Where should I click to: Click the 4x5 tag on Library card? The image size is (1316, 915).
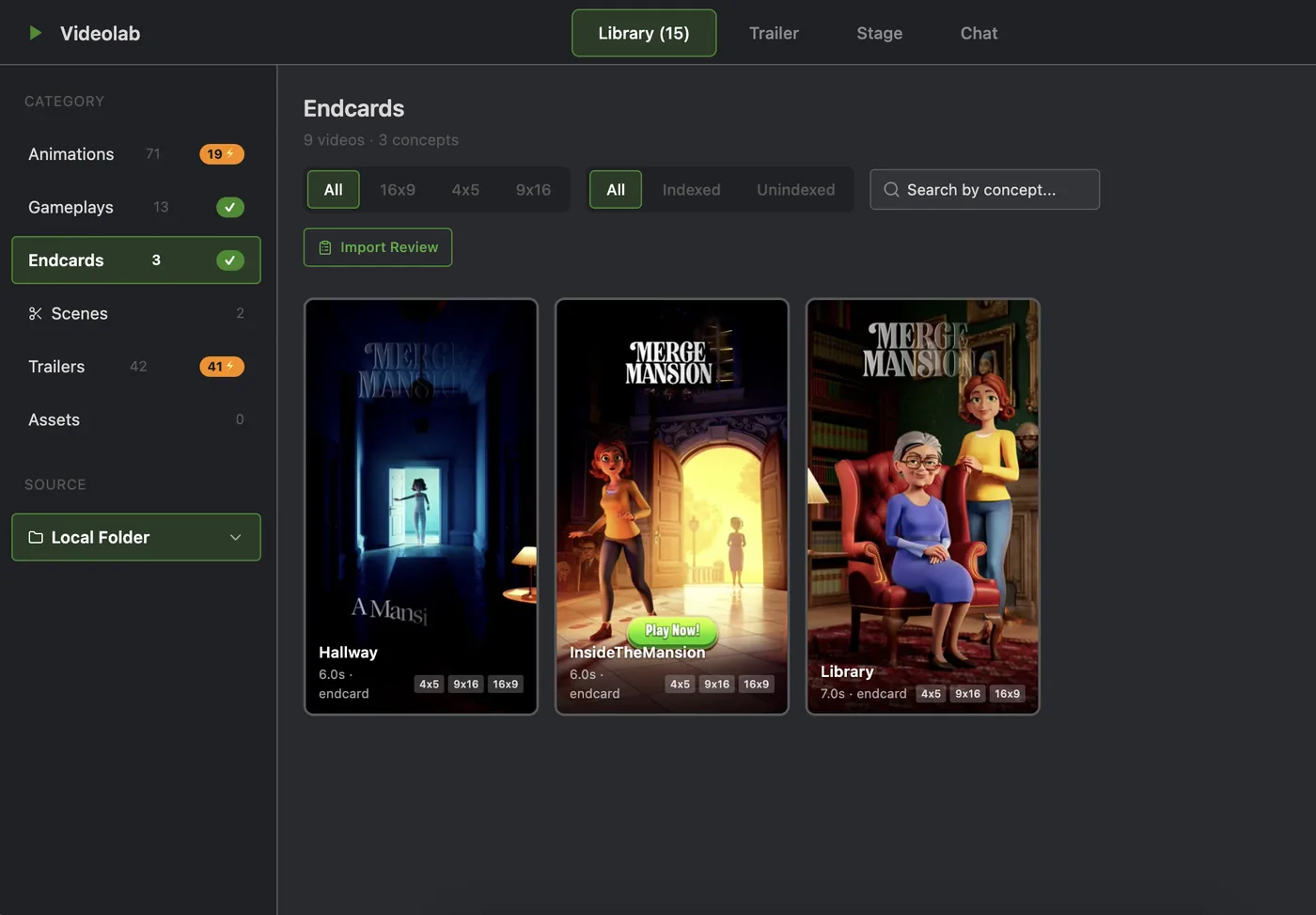[931, 694]
